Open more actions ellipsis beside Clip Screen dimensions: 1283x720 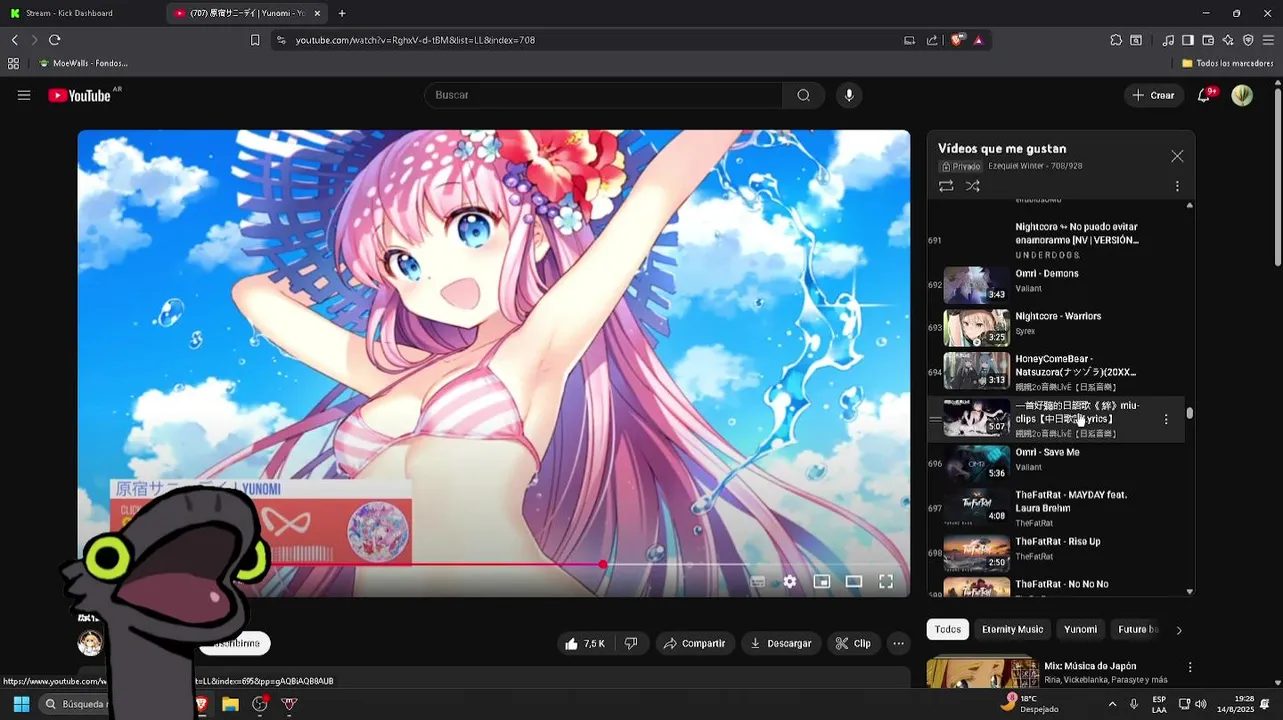899,643
